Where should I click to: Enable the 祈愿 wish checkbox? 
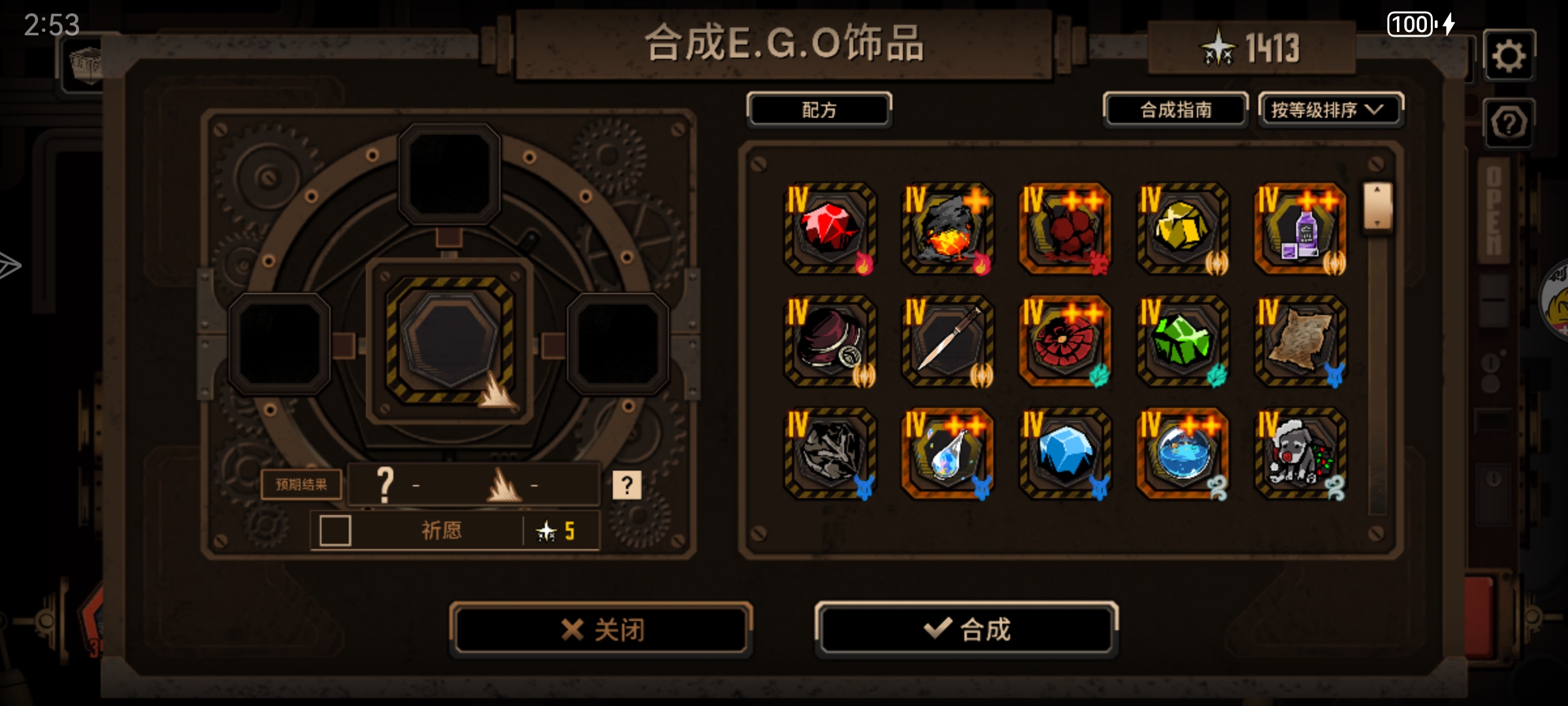point(335,530)
